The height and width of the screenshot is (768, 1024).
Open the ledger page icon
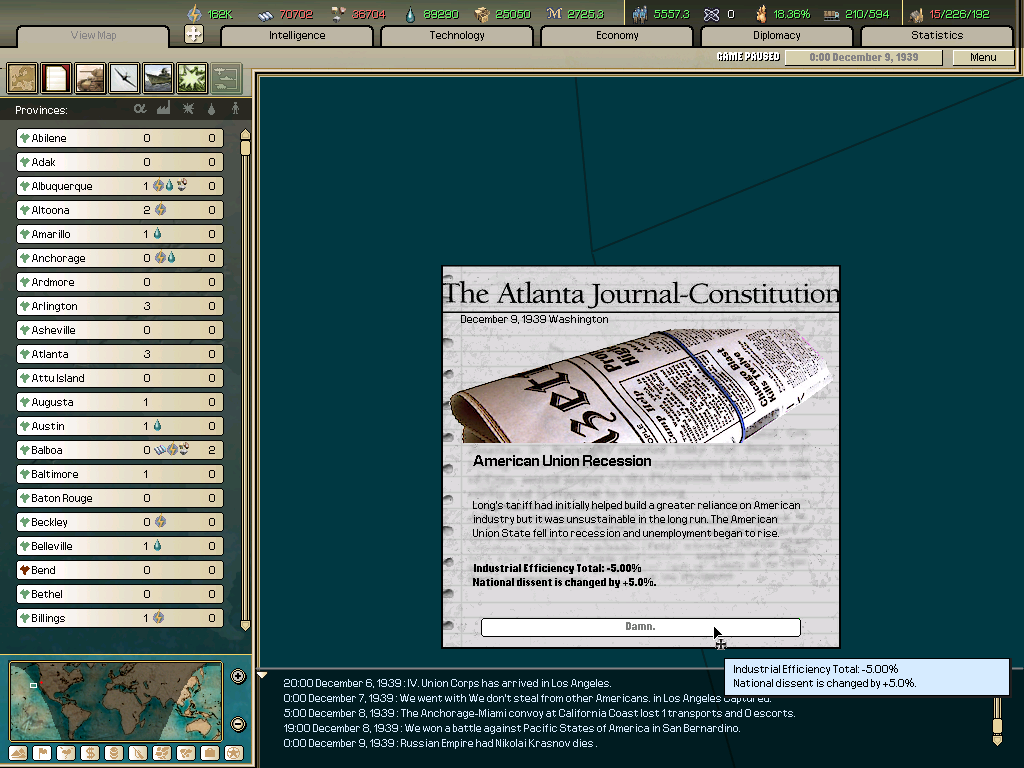pos(56,78)
